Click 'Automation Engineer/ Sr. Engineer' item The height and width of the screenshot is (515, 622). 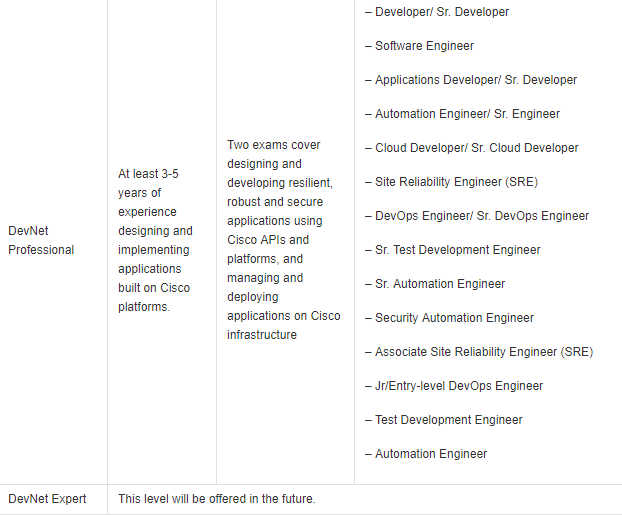(x=462, y=114)
